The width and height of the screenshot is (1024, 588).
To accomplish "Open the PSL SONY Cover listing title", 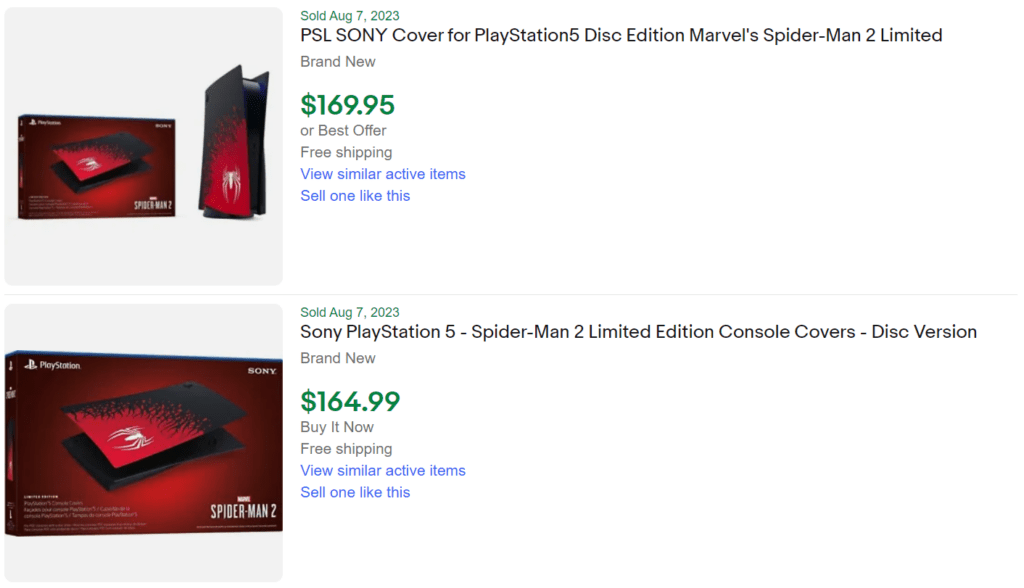I will pos(620,35).
